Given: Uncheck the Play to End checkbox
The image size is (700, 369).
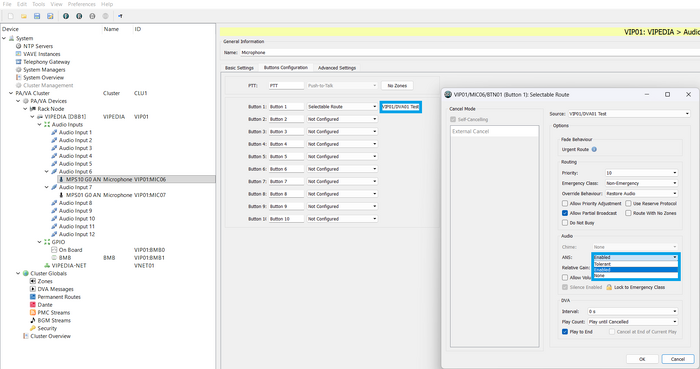Looking at the screenshot, I should coord(565,332).
